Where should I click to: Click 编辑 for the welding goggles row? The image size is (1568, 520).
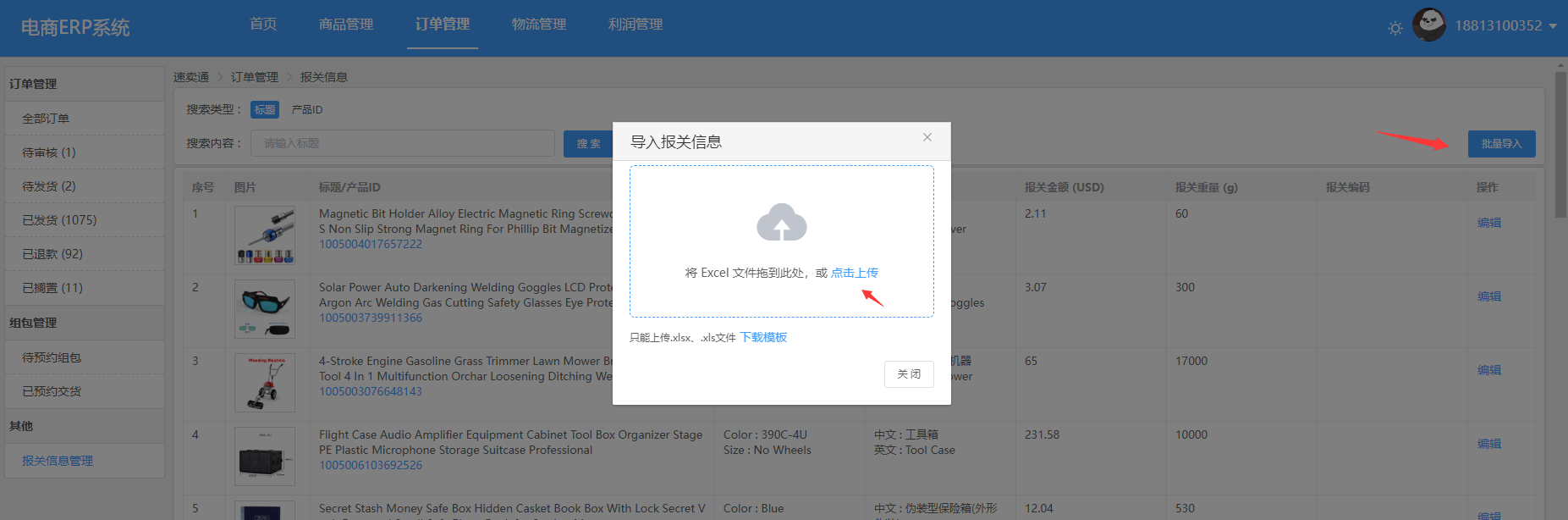tap(1489, 296)
